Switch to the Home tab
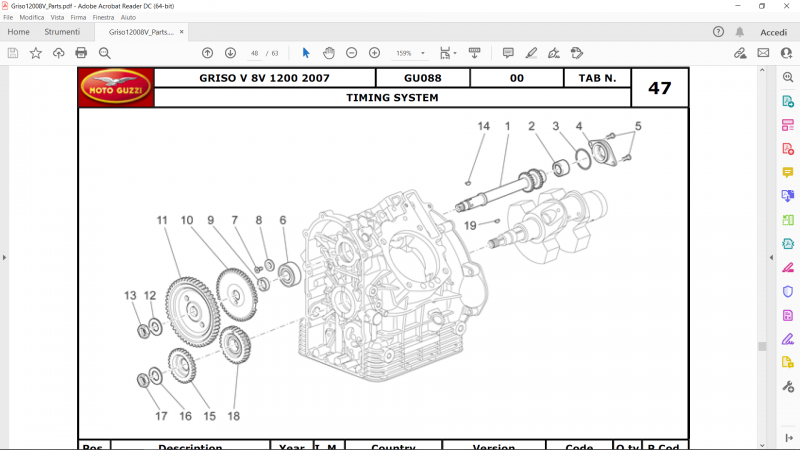This screenshot has height=450, width=800. click(x=18, y=32)
